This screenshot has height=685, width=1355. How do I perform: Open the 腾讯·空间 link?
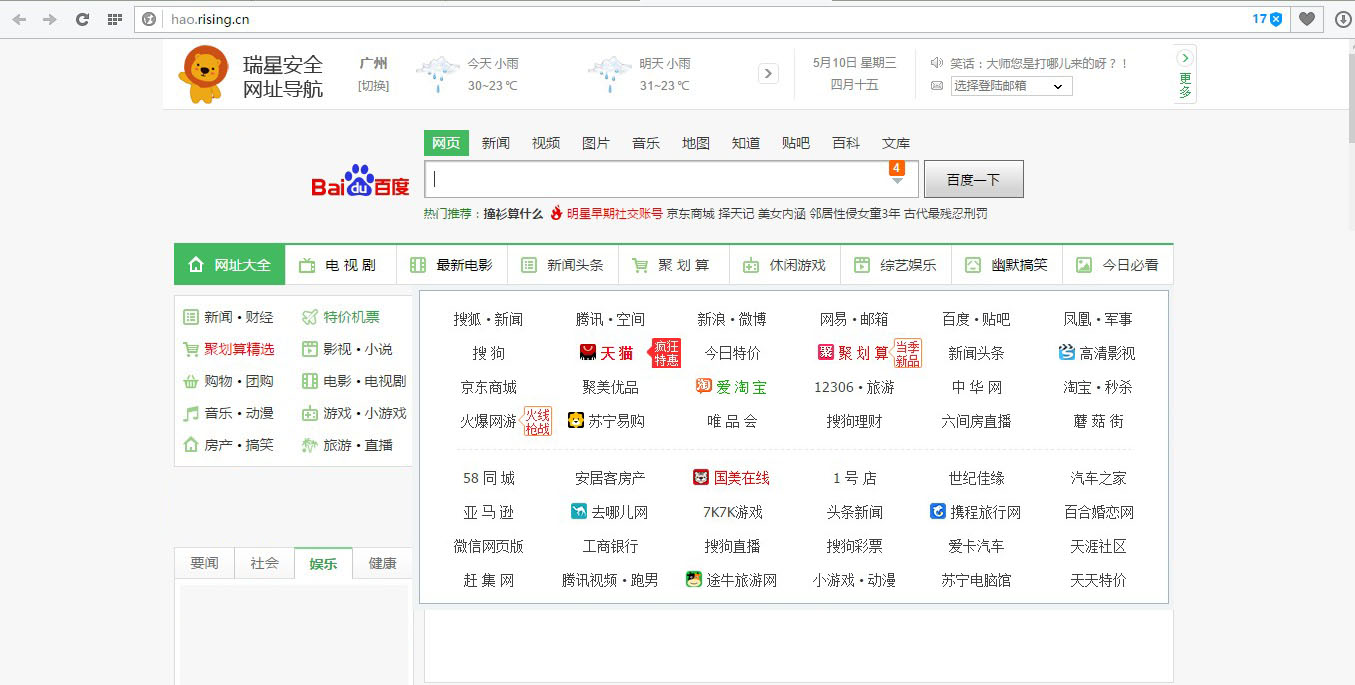pyautogui.click(x=610, y=319)
